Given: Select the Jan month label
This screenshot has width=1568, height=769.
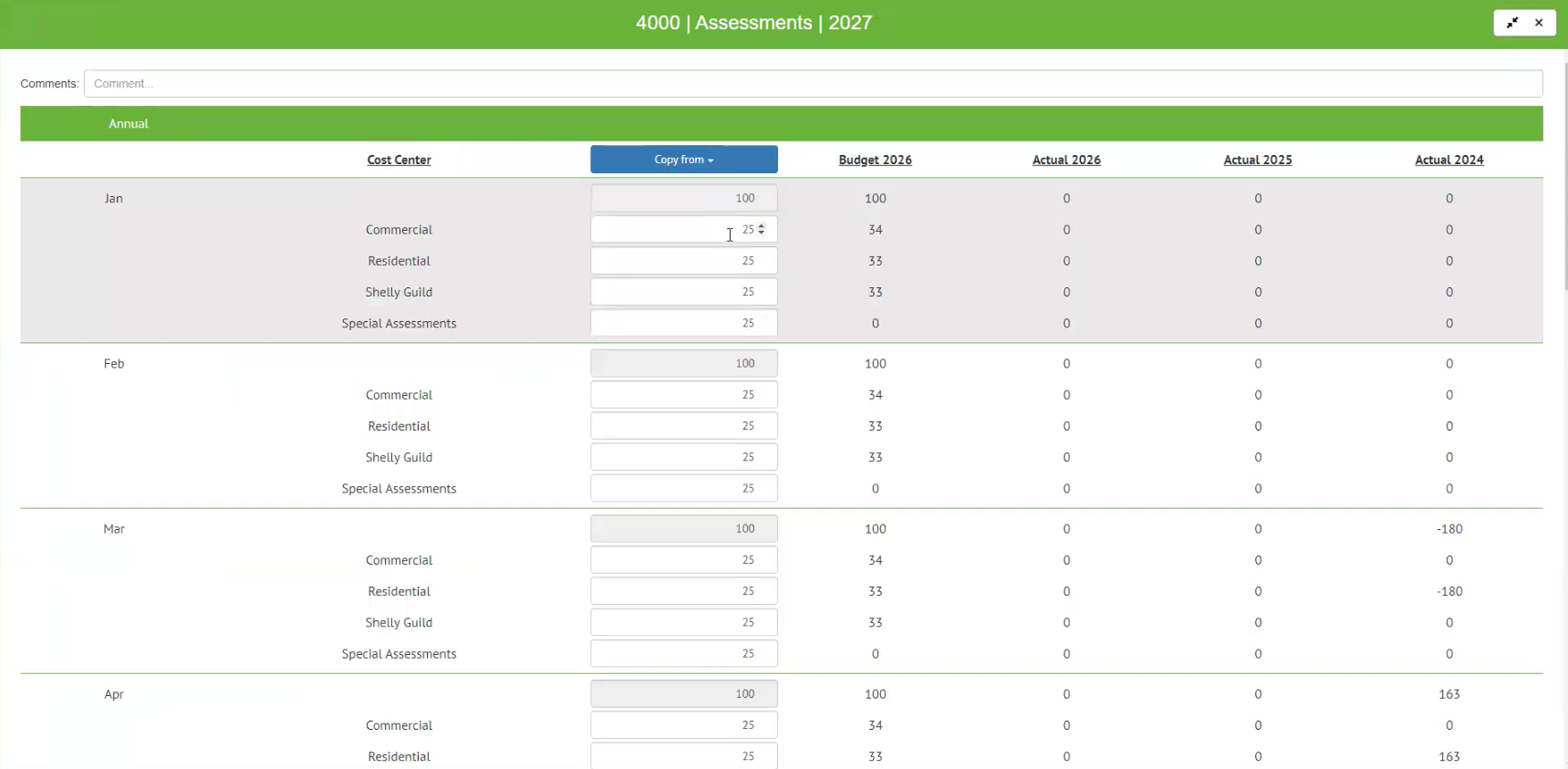Looking at the screenshot, I should 113,198.
